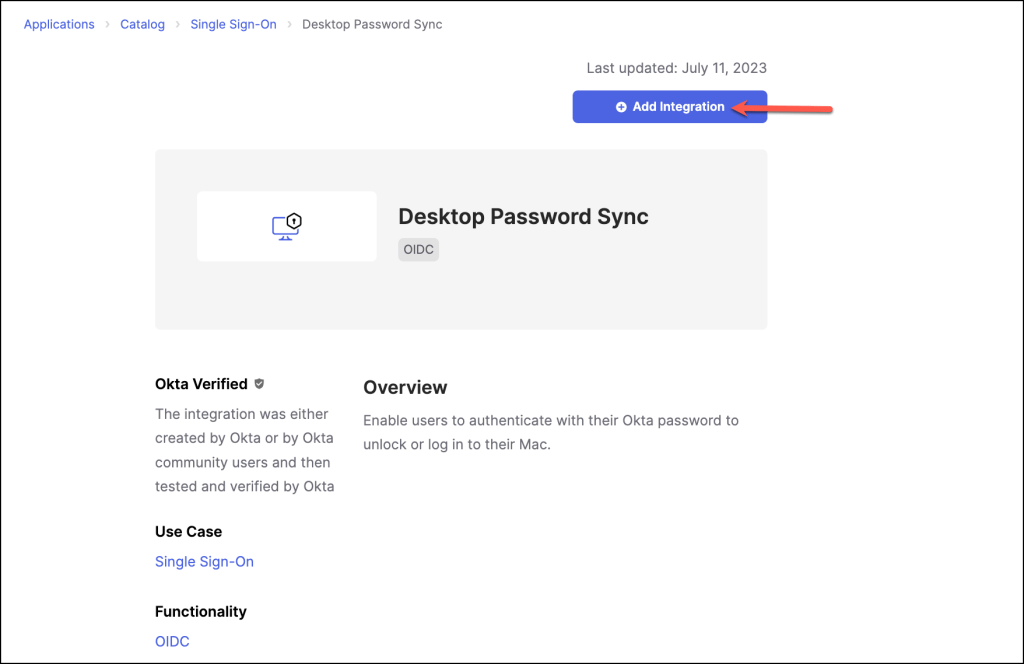Navigate to Catalog via breadcrumb
The width and height of the screenshot is (1024, 664).
click(x=143, y=25)
